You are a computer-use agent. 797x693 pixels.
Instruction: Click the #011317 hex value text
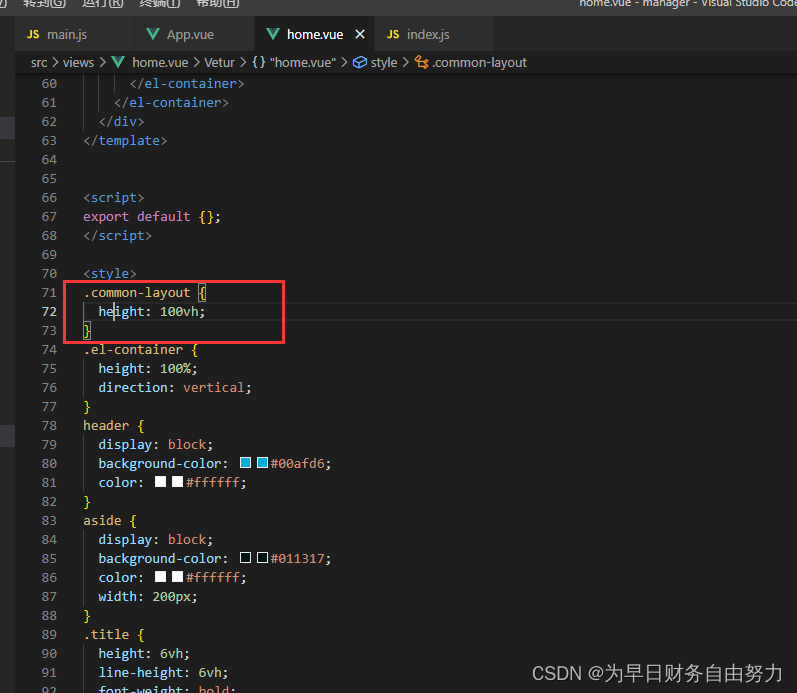[x=297, y=559]
